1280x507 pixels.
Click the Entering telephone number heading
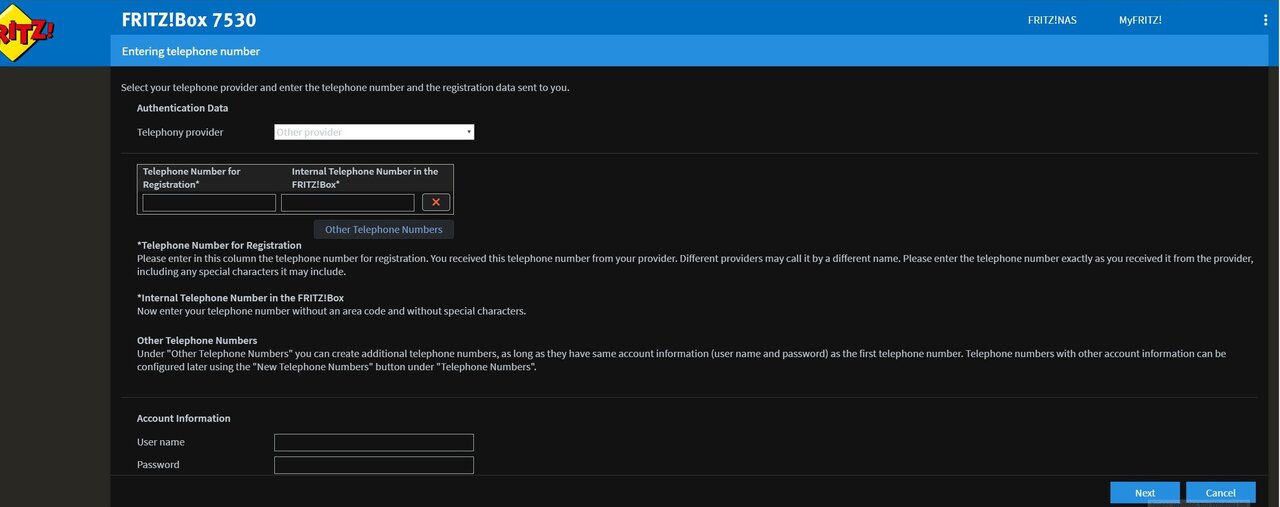tap(191, 51)
